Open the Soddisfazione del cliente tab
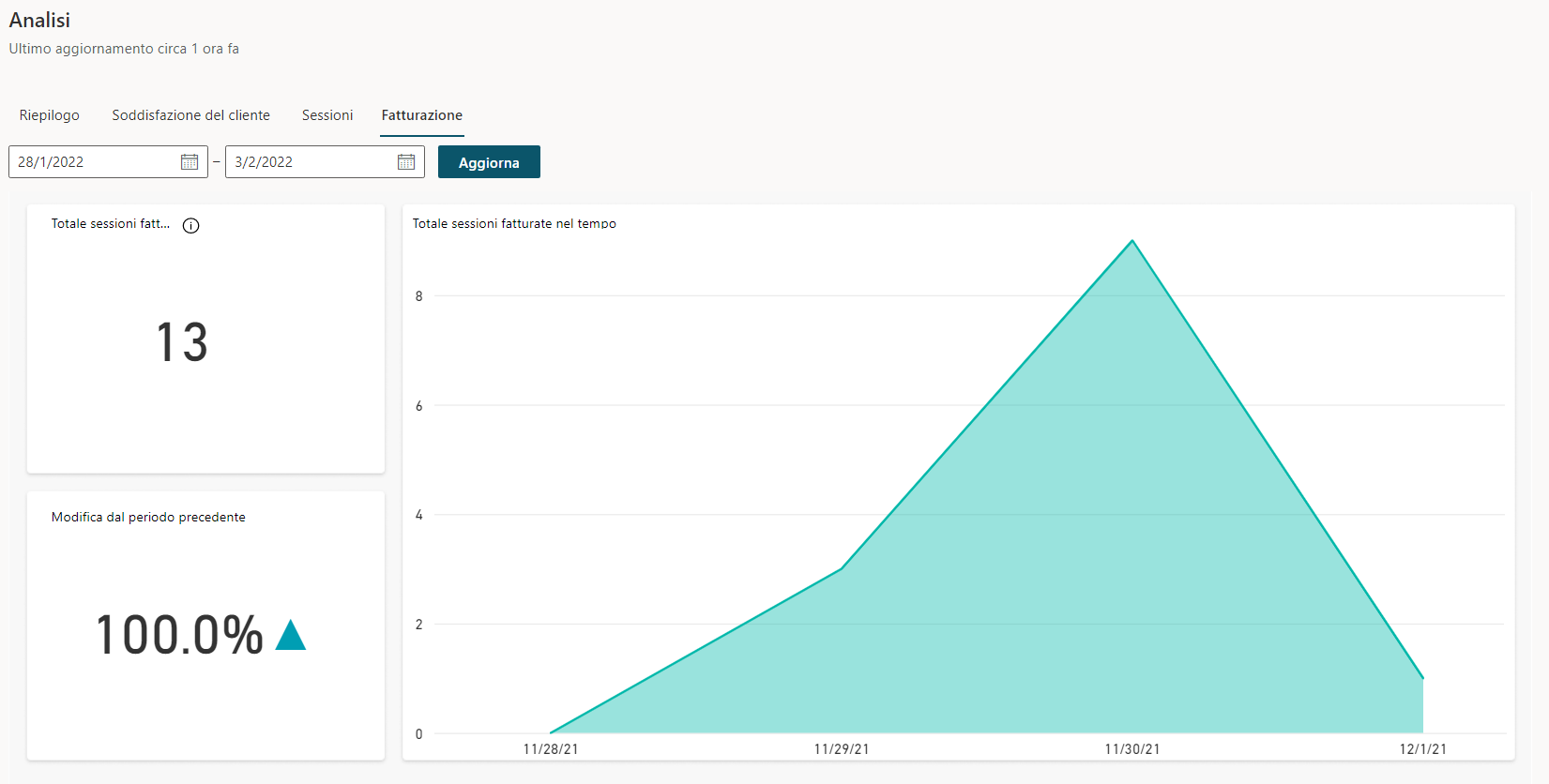The height and width of the screenshot is (784, 1549). click(x=190, y=115)
